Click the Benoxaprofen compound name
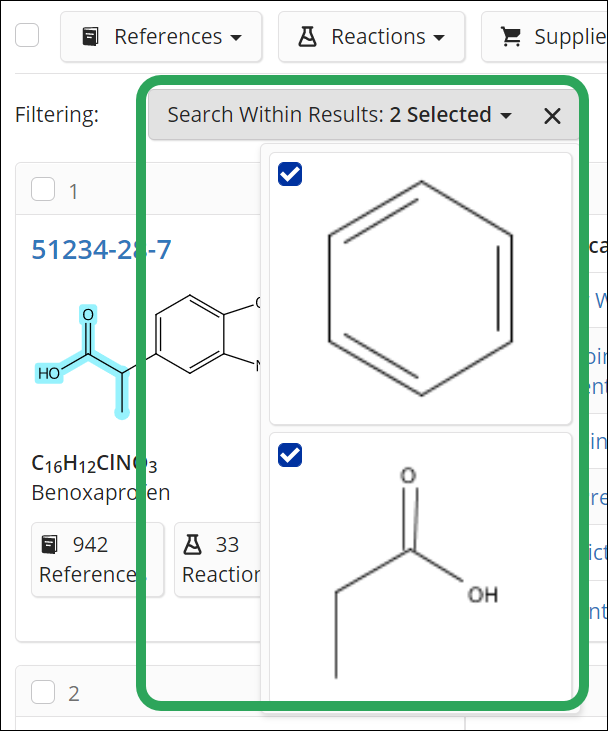 pyautogui.click(x=101, y=493)
